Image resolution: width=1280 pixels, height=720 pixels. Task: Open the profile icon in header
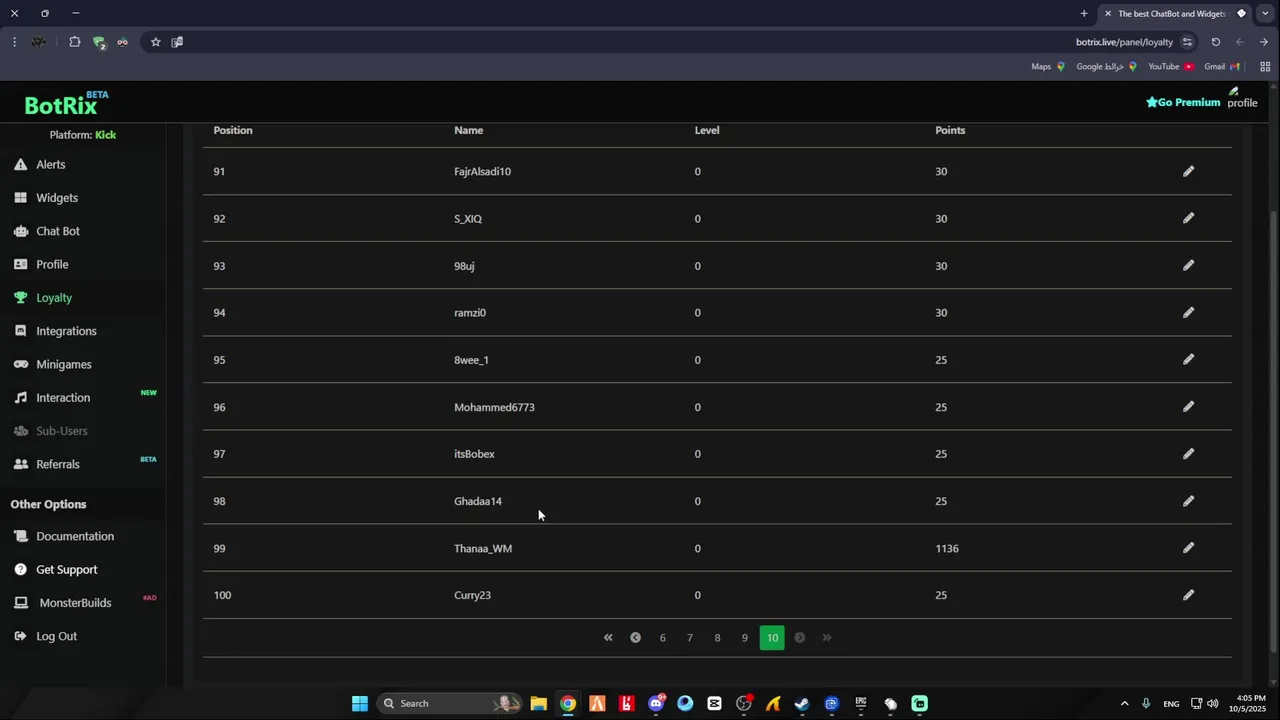(x=1242, y=97)
